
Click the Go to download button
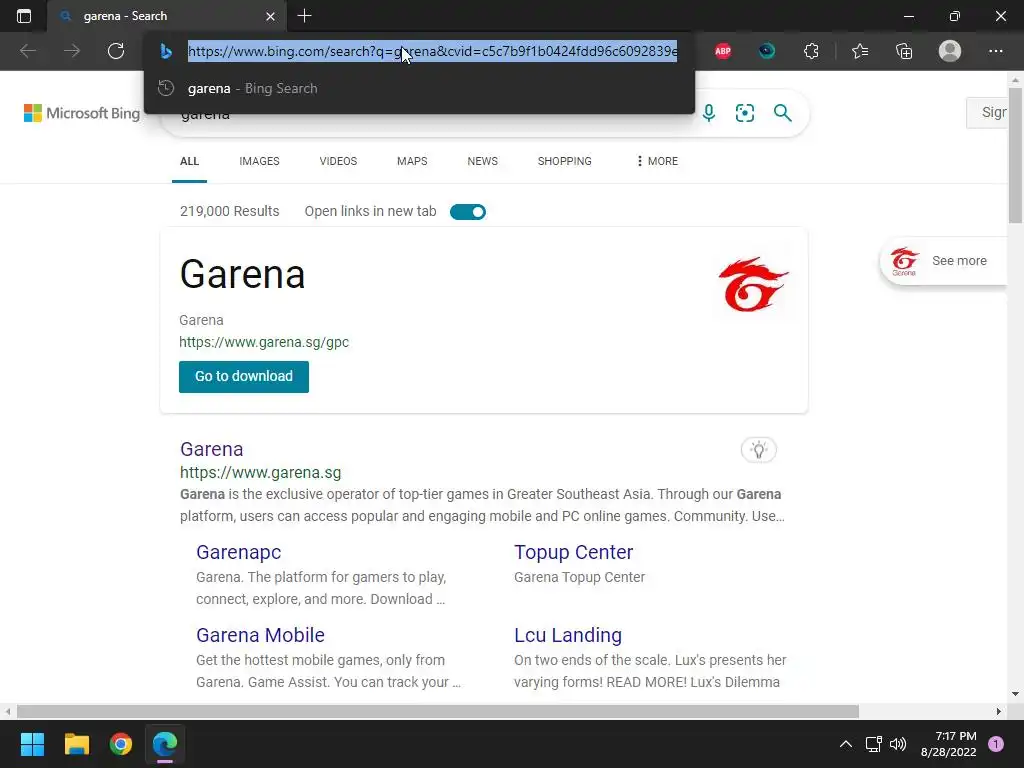244,377
